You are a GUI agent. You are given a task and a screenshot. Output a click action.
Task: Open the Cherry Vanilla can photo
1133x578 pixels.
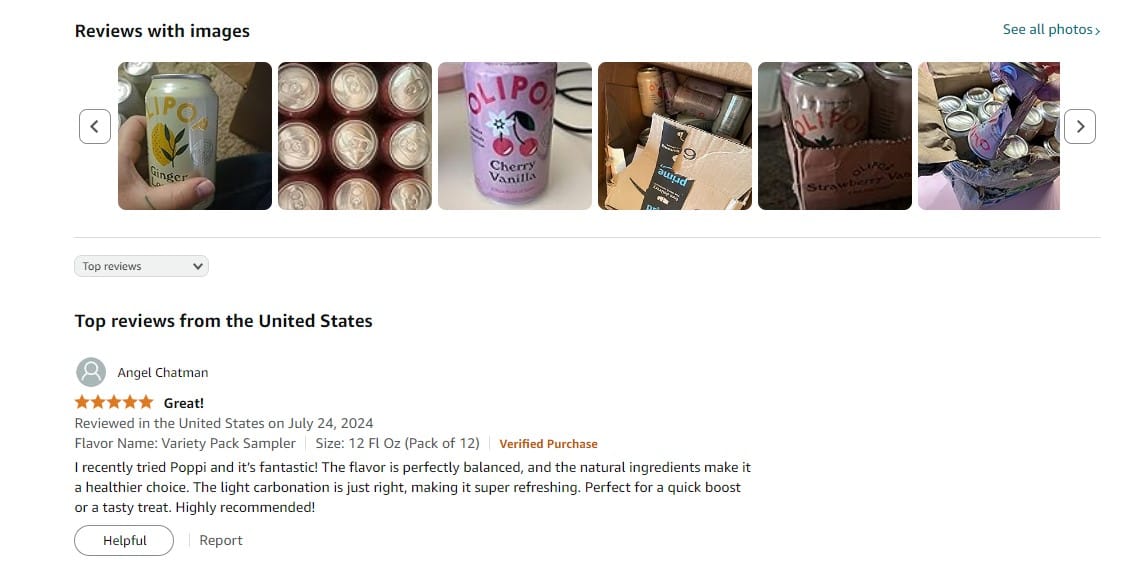[x=514, y=136]
